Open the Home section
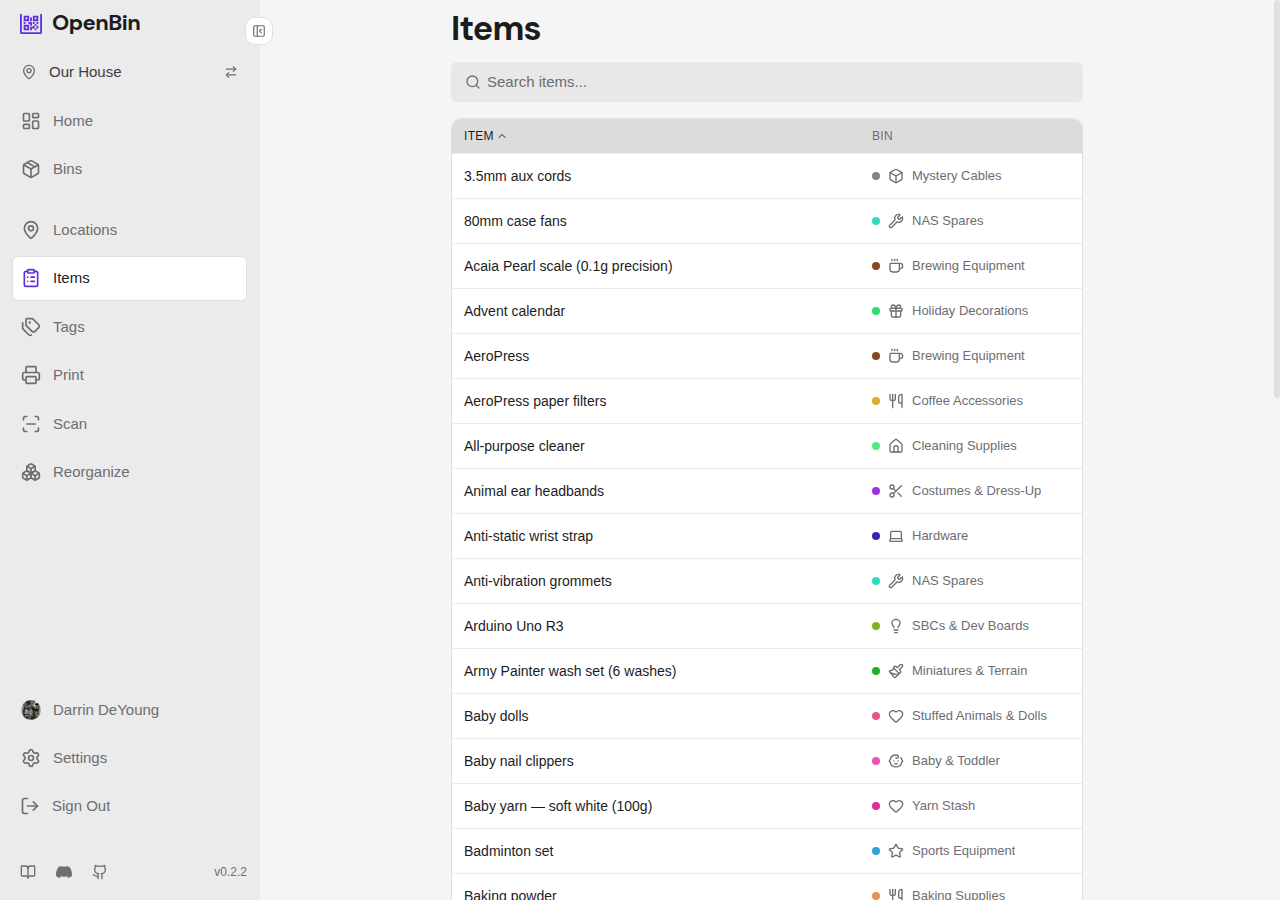The image size is (1280, 900). pyautogui.click(x=73, y=121)
